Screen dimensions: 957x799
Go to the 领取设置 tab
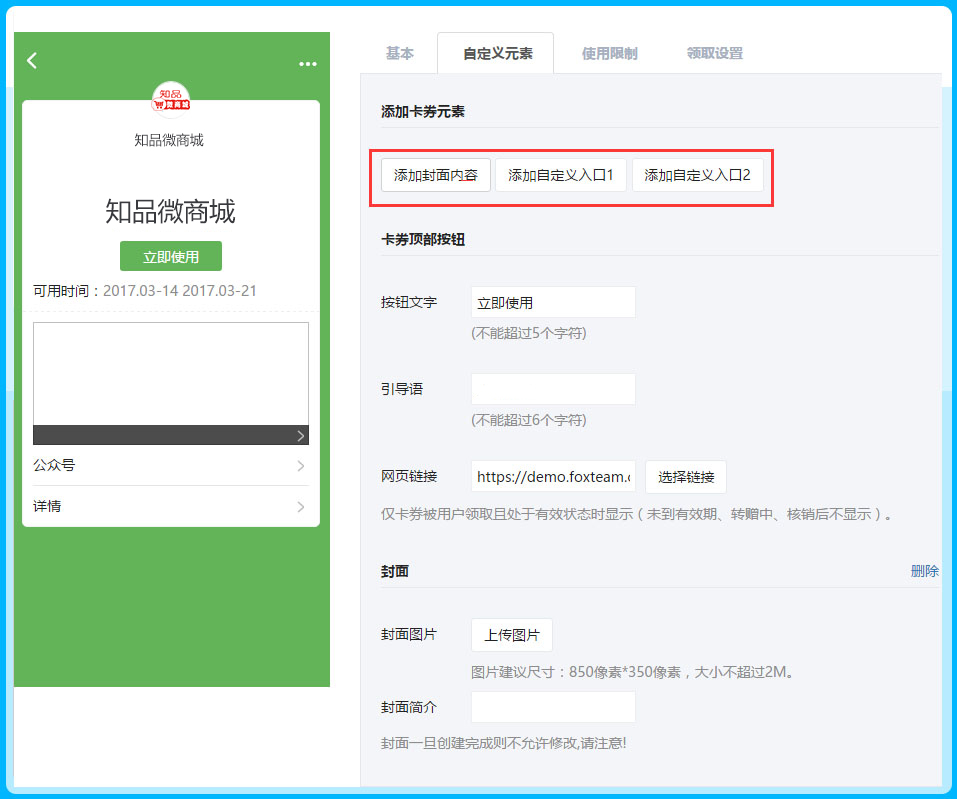[714, 54]
